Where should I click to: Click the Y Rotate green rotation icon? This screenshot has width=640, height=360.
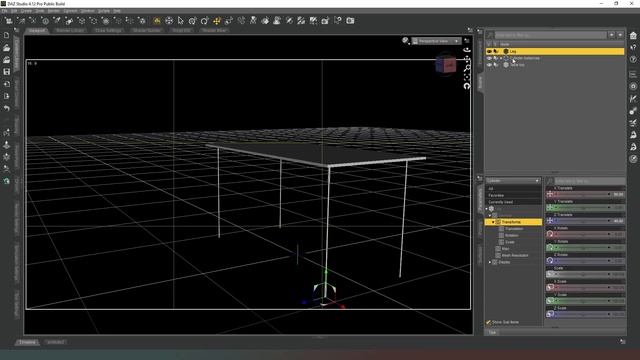tap(550, 247)
